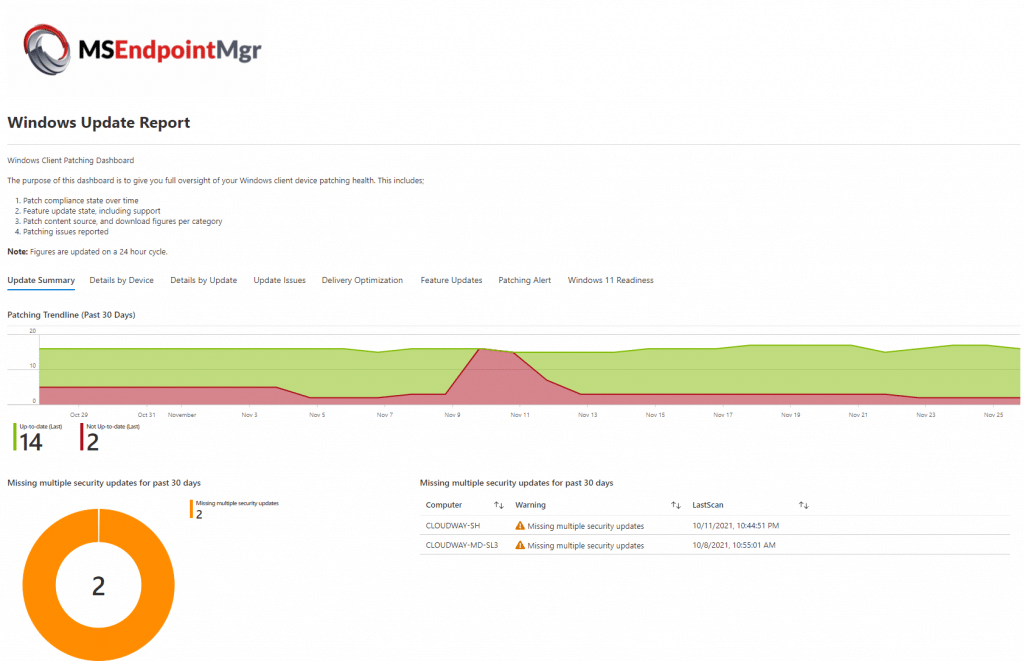The width and height of the screenshot is (1024, 661).
Task: Click the Nov 25 label on the chart axis
Action: tap(994, 415)
